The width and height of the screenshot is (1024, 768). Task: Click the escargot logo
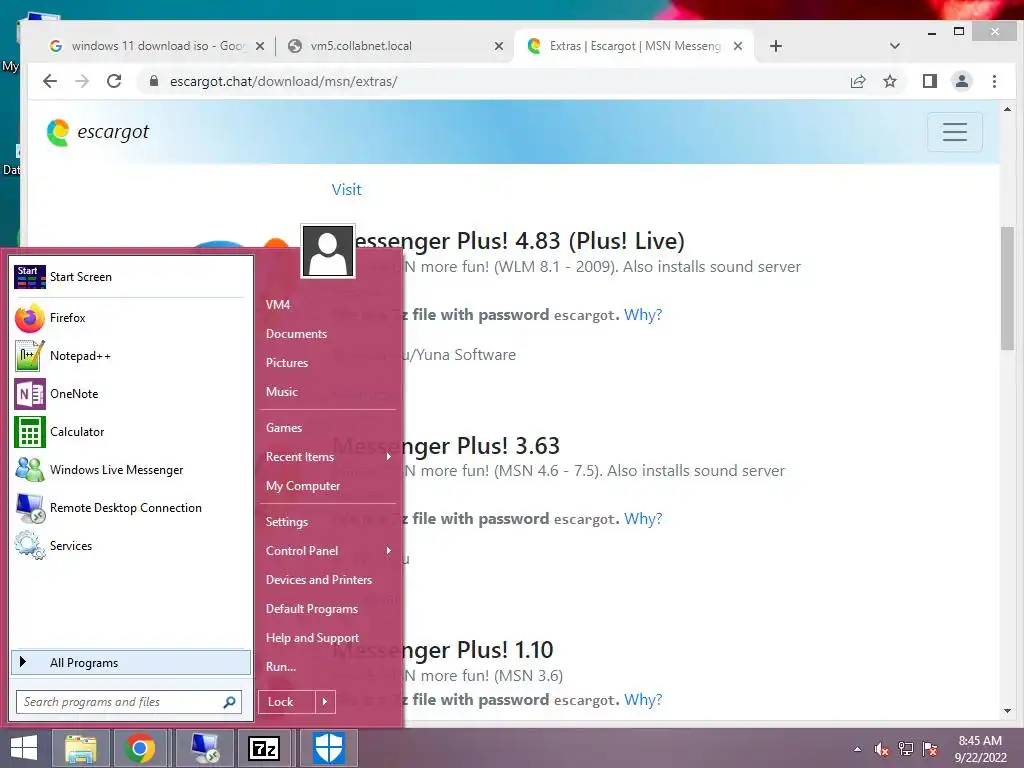99,132
